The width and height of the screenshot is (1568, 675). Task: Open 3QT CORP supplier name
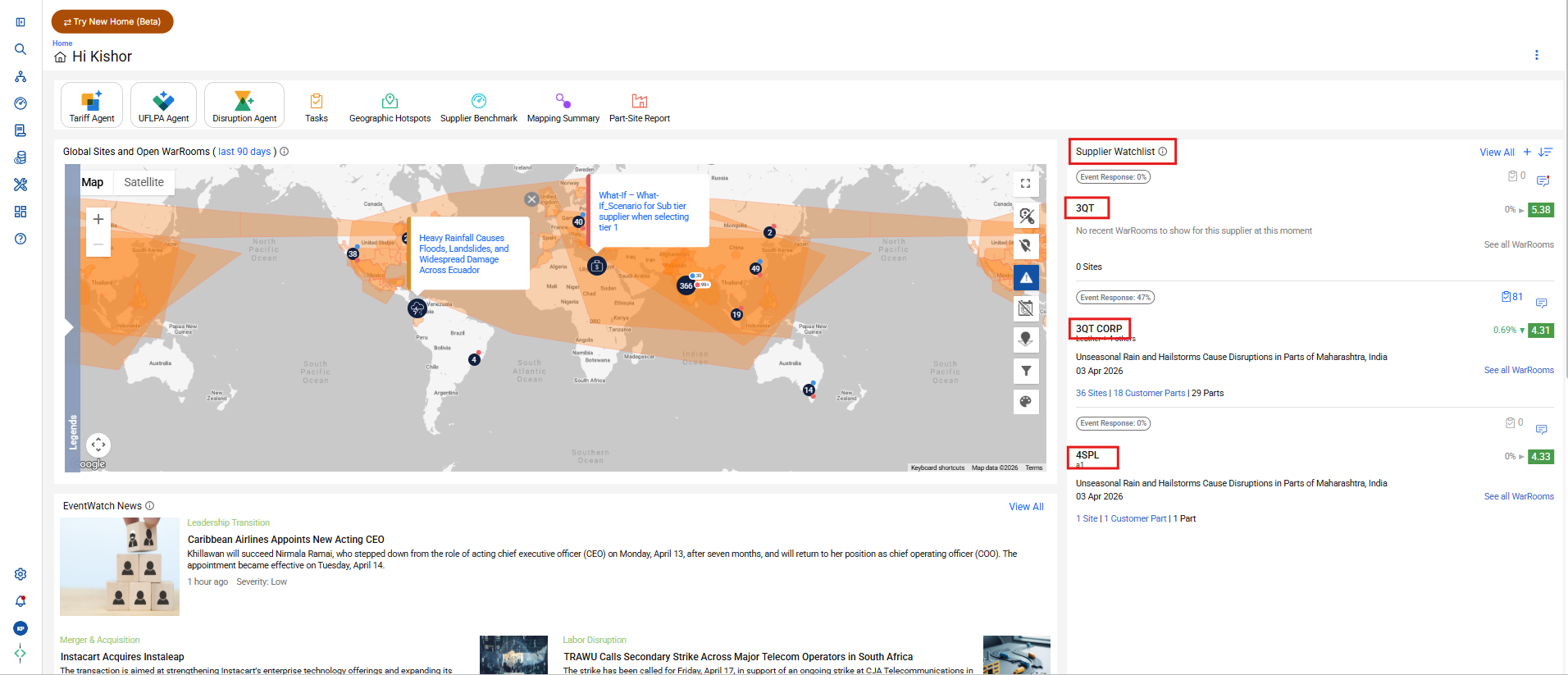tap(1099, 329)
